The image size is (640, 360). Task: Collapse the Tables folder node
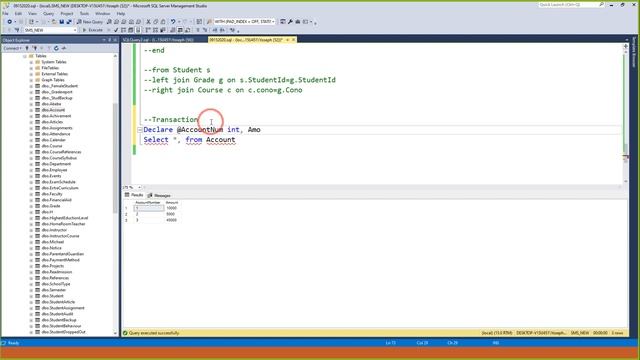tap(25, 56)
